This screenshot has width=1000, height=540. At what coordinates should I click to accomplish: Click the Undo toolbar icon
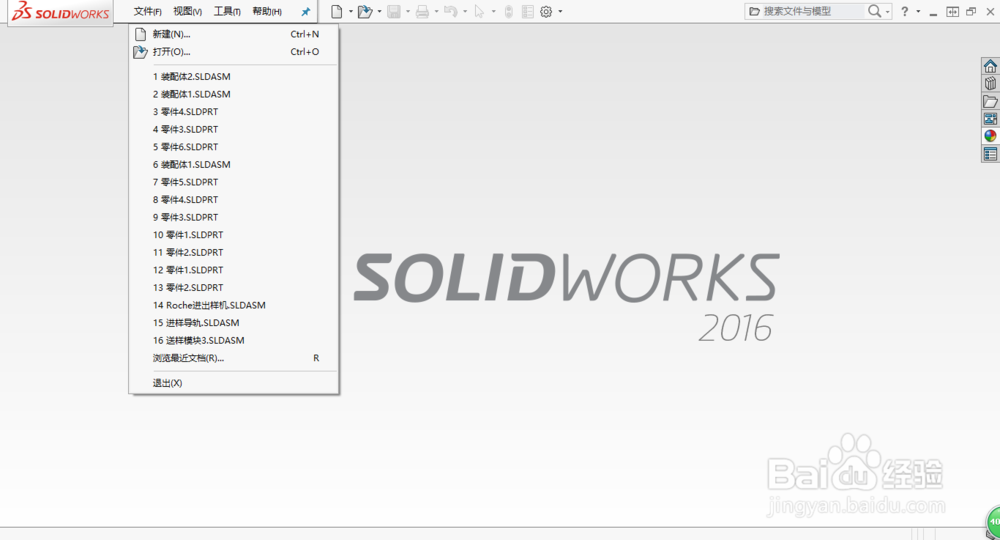(451, 11)
